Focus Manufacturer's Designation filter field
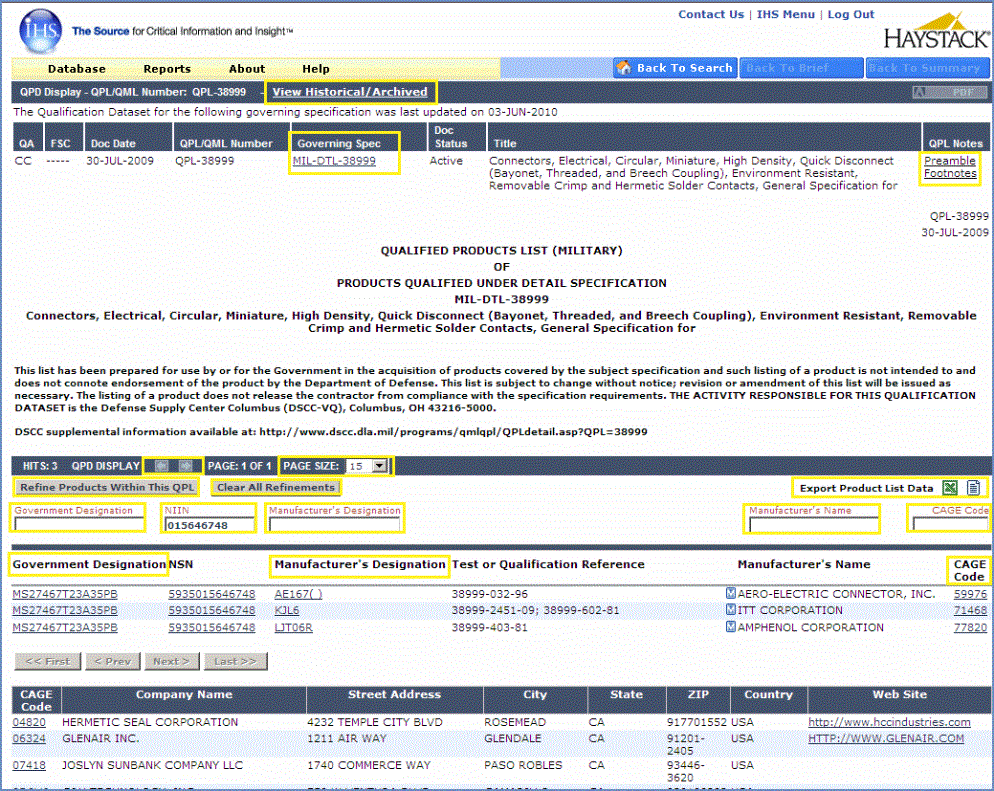The image size is (994, 791). [x=335, y=524]
